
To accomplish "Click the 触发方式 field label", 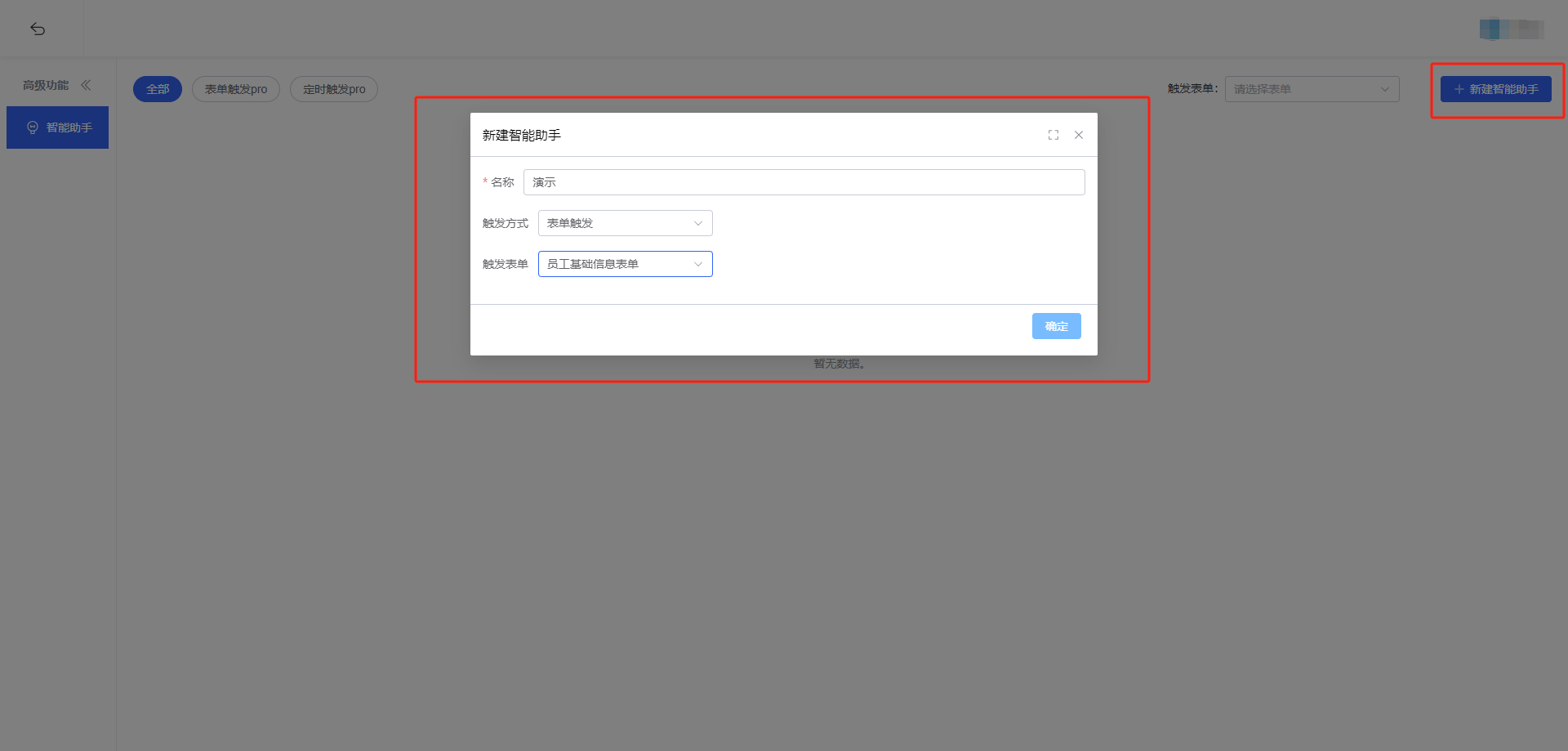I will click(505, 223).
